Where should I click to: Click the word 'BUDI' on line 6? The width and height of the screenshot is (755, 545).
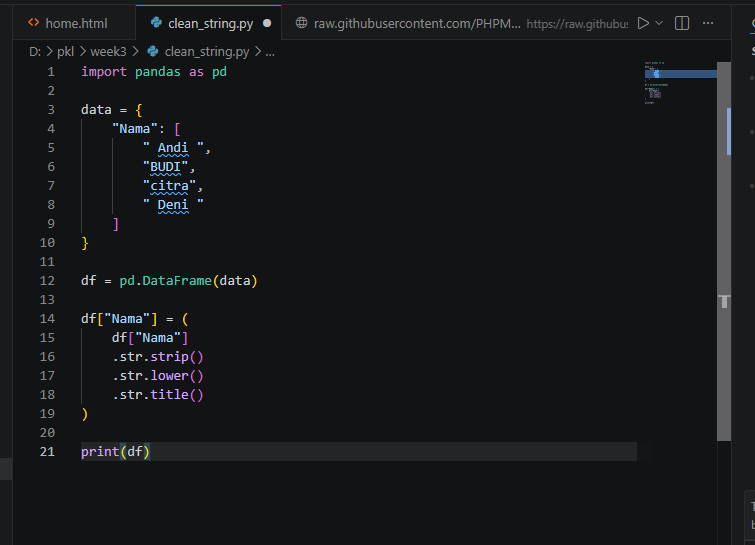point(165,167)
